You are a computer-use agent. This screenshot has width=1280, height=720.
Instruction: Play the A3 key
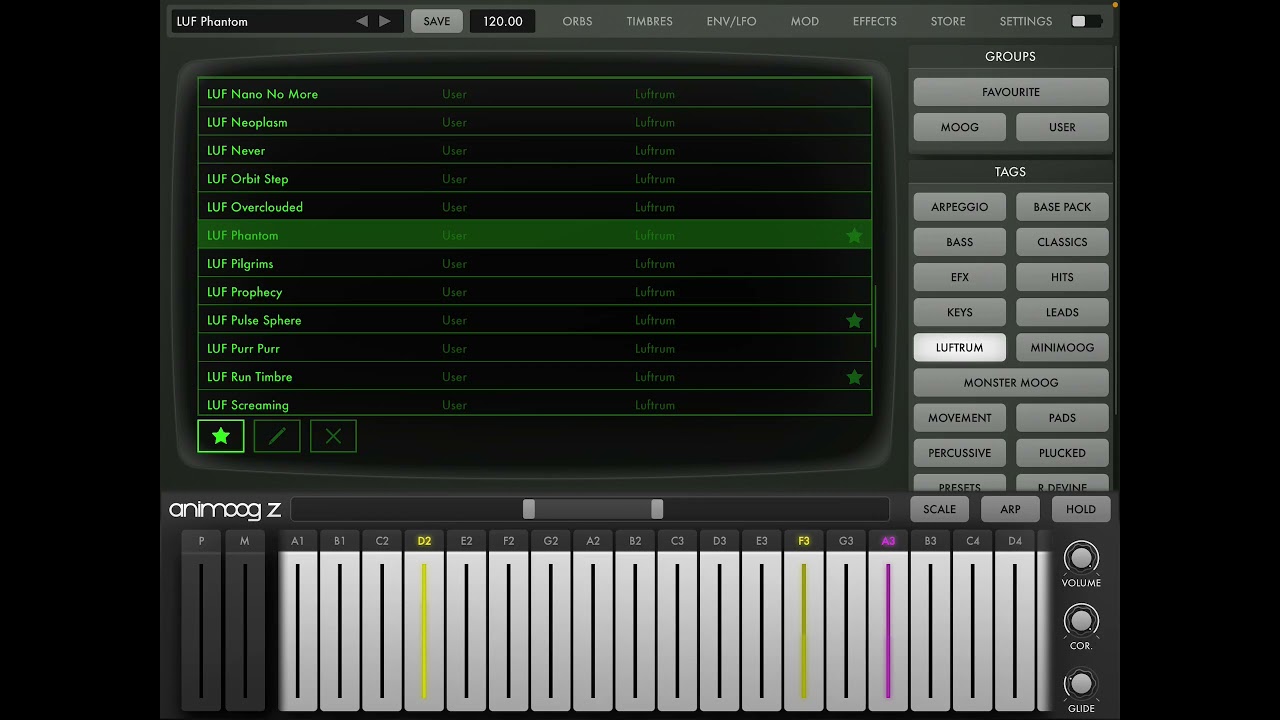click(888, 630)
